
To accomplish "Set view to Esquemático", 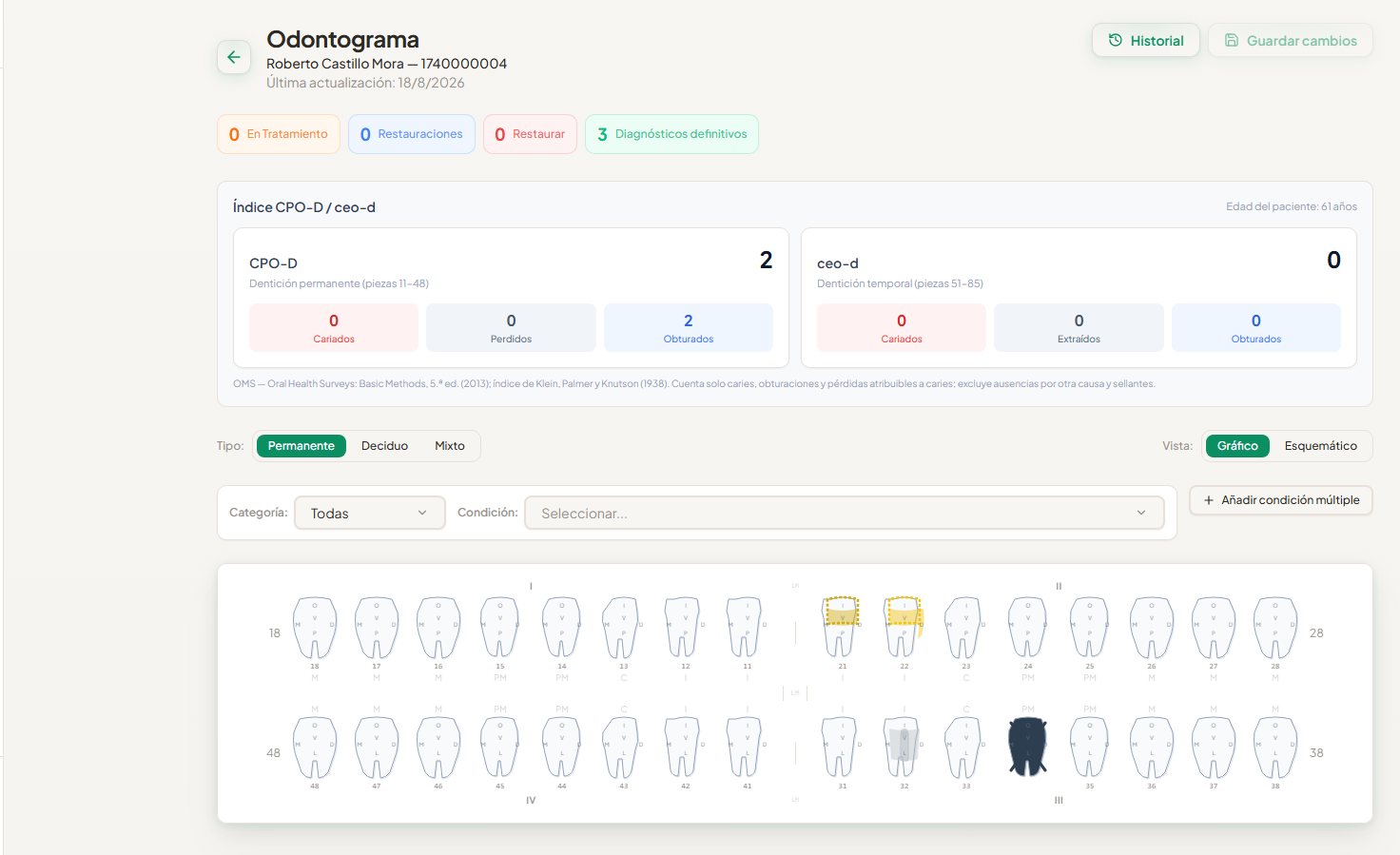I will (x=1321, y=446).
